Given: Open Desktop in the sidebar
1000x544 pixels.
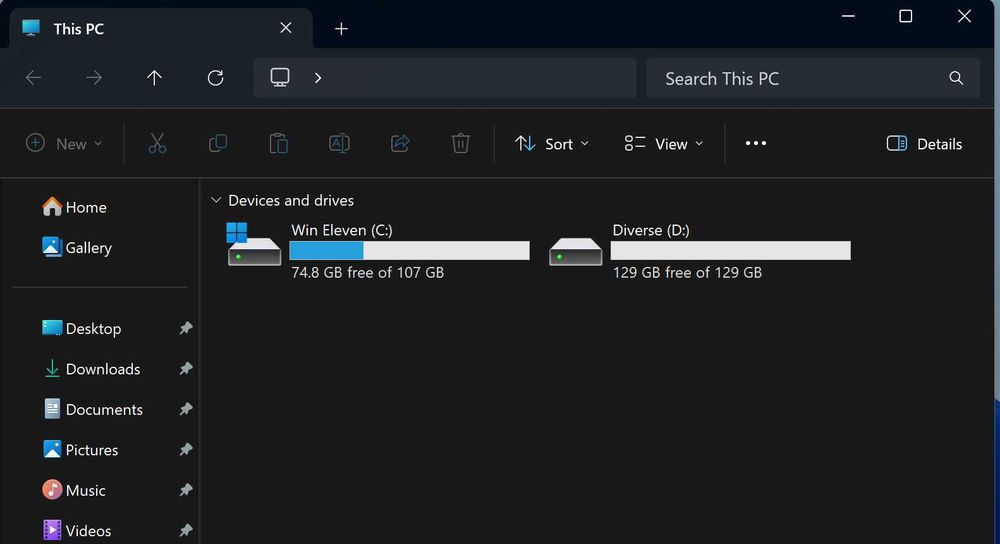Looking at the screenshot, I should (82, 328).
